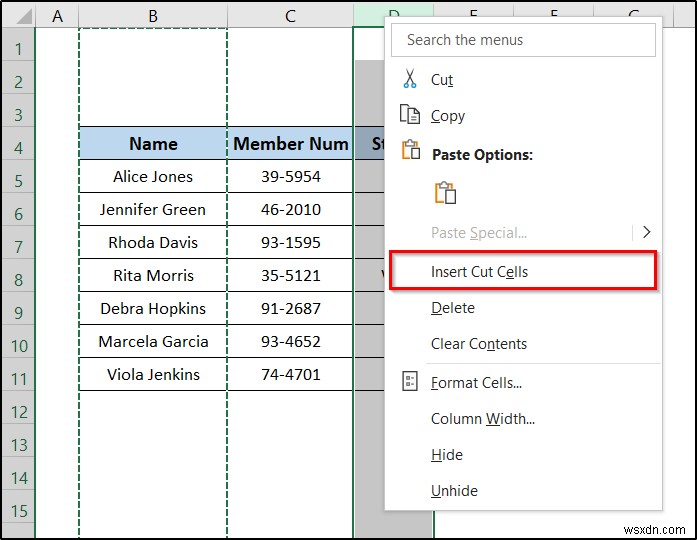Viewport: 697px width, 540px height.
Task: Click the Format Cells icon
Action: [409, 381]
